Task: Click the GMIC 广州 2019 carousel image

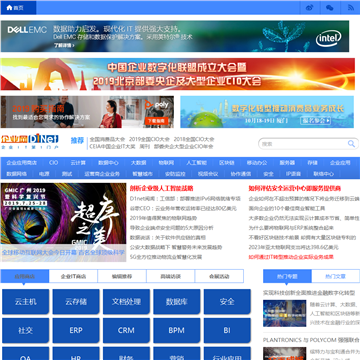Action: [63, 222]
